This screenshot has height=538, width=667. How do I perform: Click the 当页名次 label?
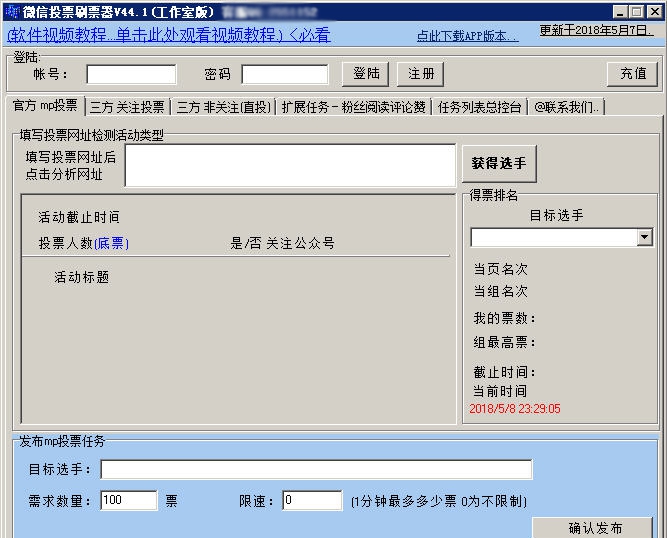pyautogui.click(x=500, y=269)
